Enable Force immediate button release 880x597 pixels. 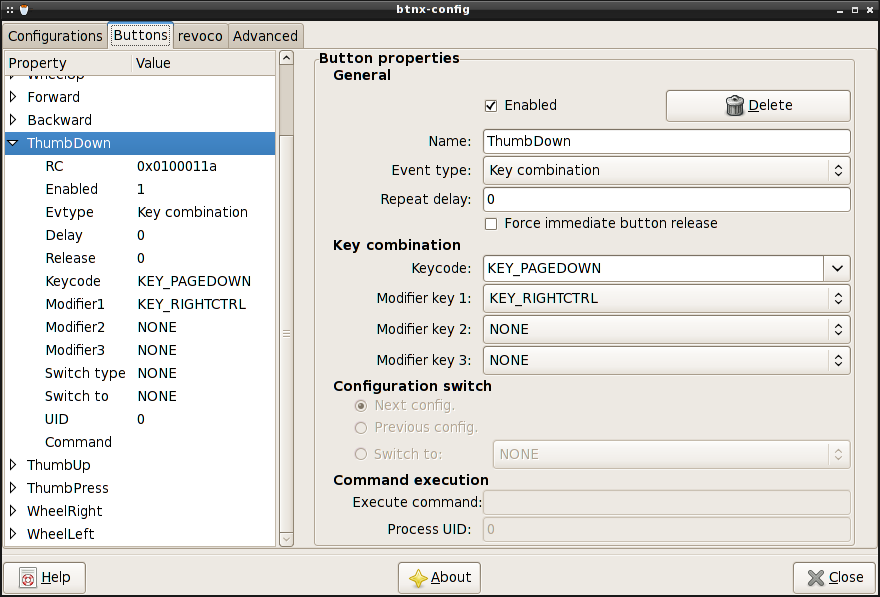[x=491, y=224]
